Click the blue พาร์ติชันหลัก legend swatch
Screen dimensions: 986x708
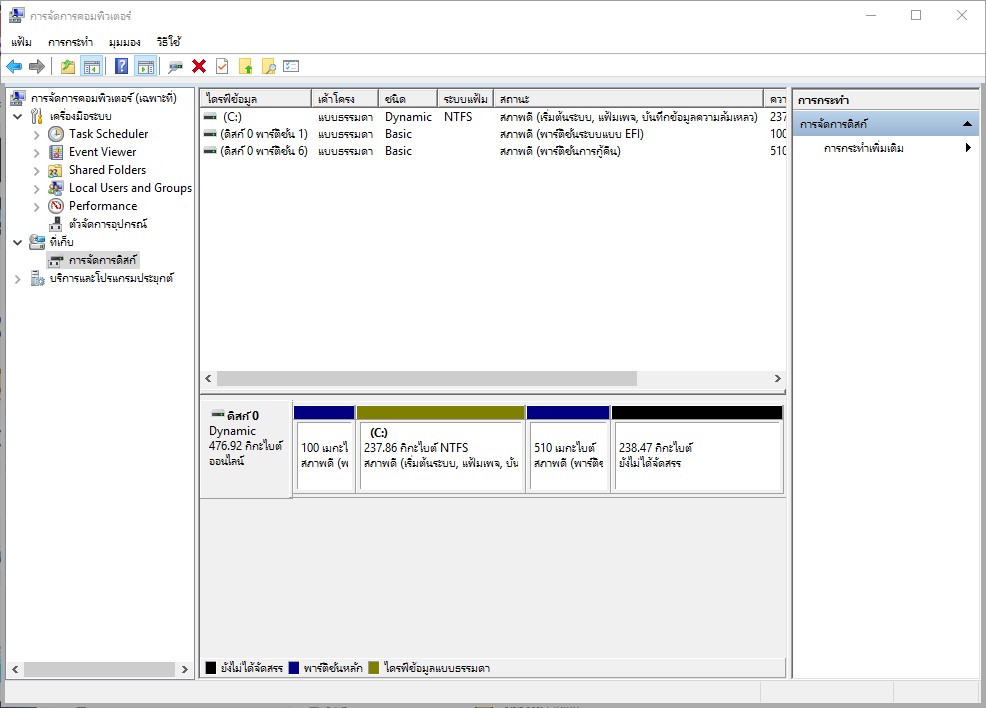tap(294, 668)
